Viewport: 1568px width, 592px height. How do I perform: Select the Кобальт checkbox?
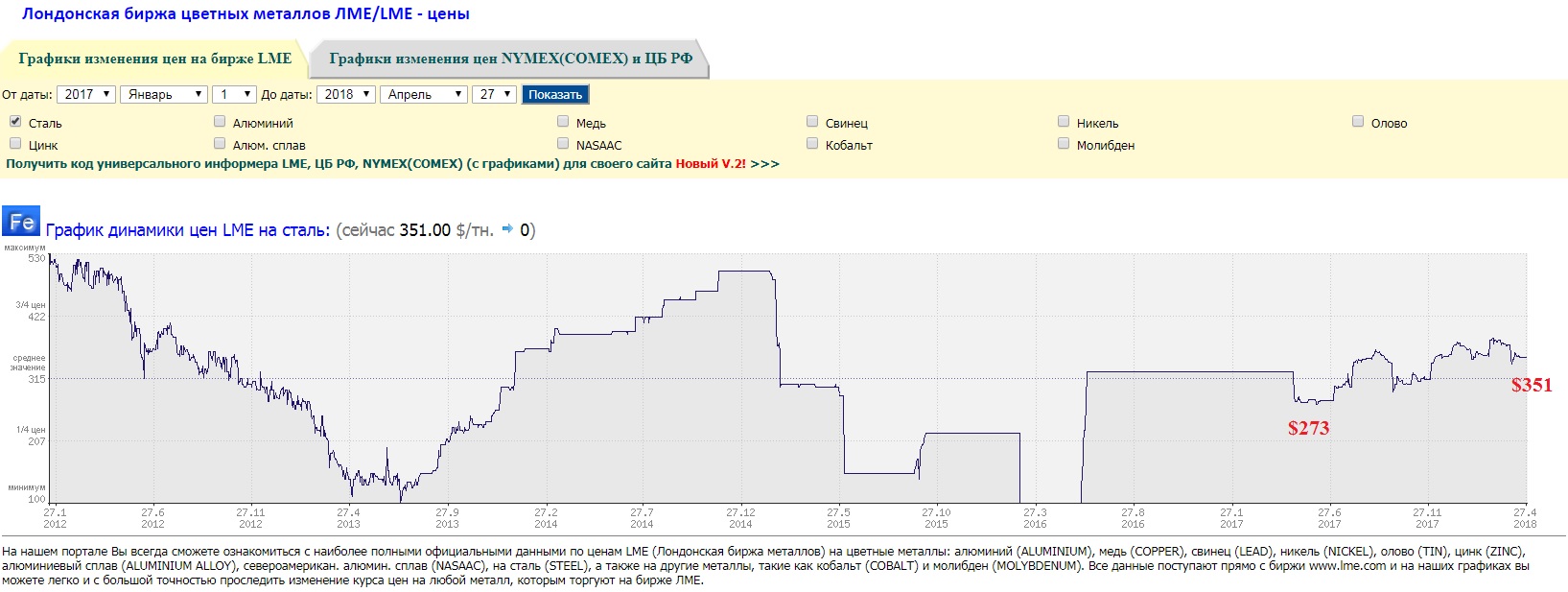tap(812, 144)
